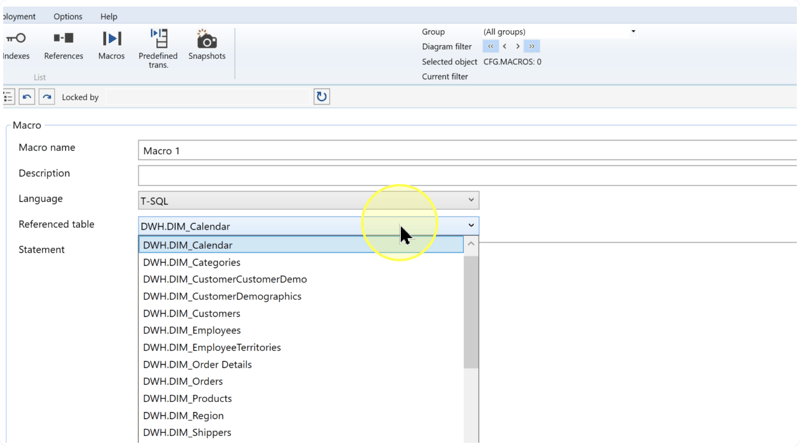Image resolution: width=800 pixels, height=446 pixels.
Task: Open the Options menu
Action: click(68, 16)
